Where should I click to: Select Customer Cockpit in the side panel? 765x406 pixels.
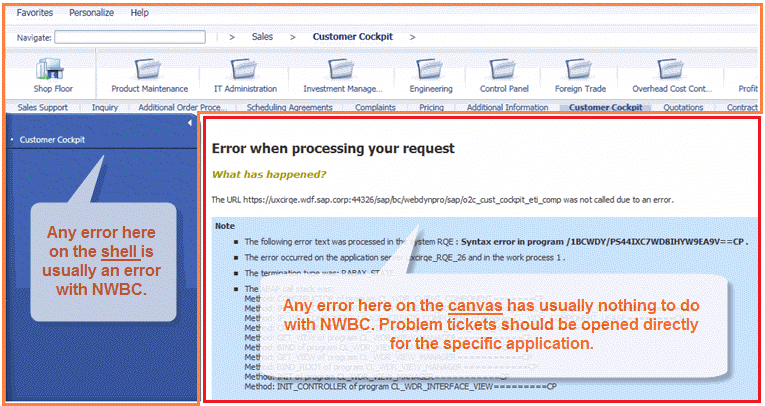pos(52,140)
